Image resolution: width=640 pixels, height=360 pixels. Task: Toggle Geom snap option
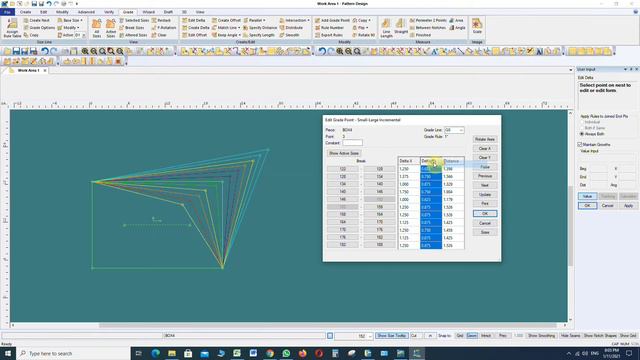tap(472, 336)
